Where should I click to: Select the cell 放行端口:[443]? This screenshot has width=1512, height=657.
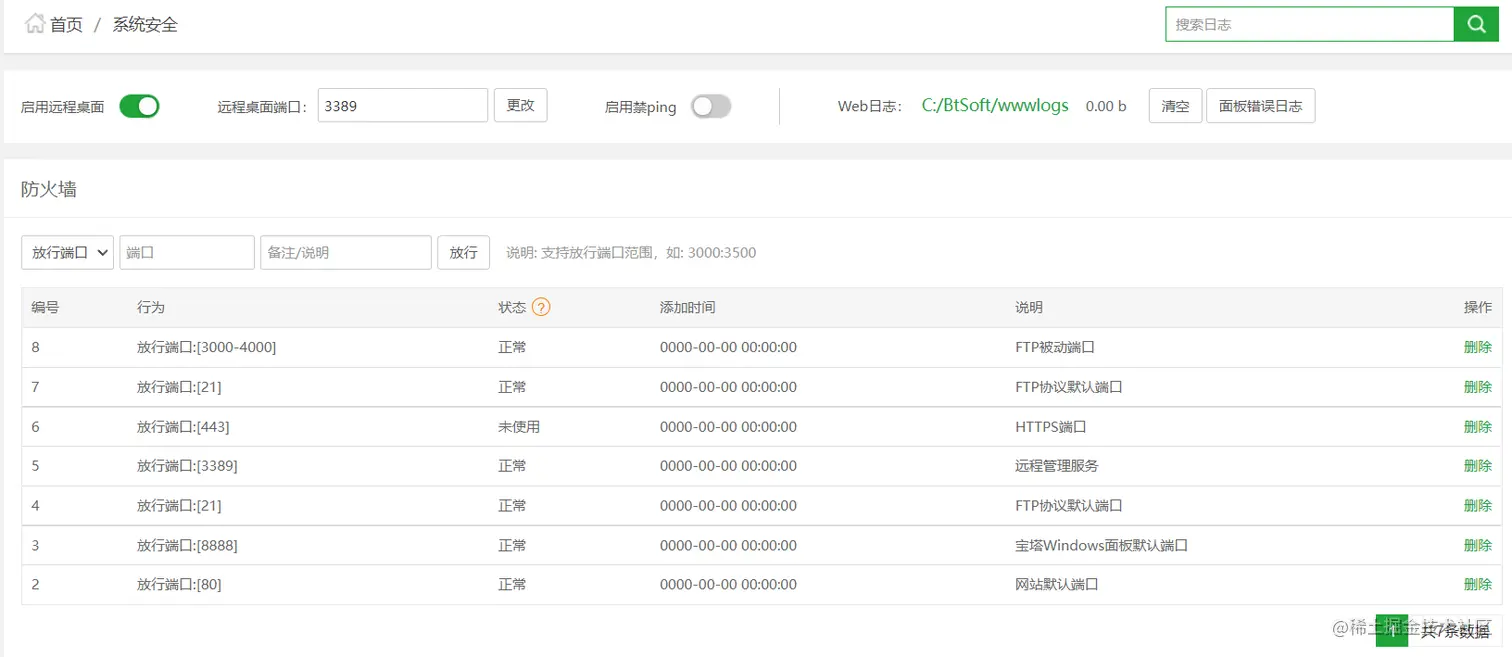(x=183, y=427)
